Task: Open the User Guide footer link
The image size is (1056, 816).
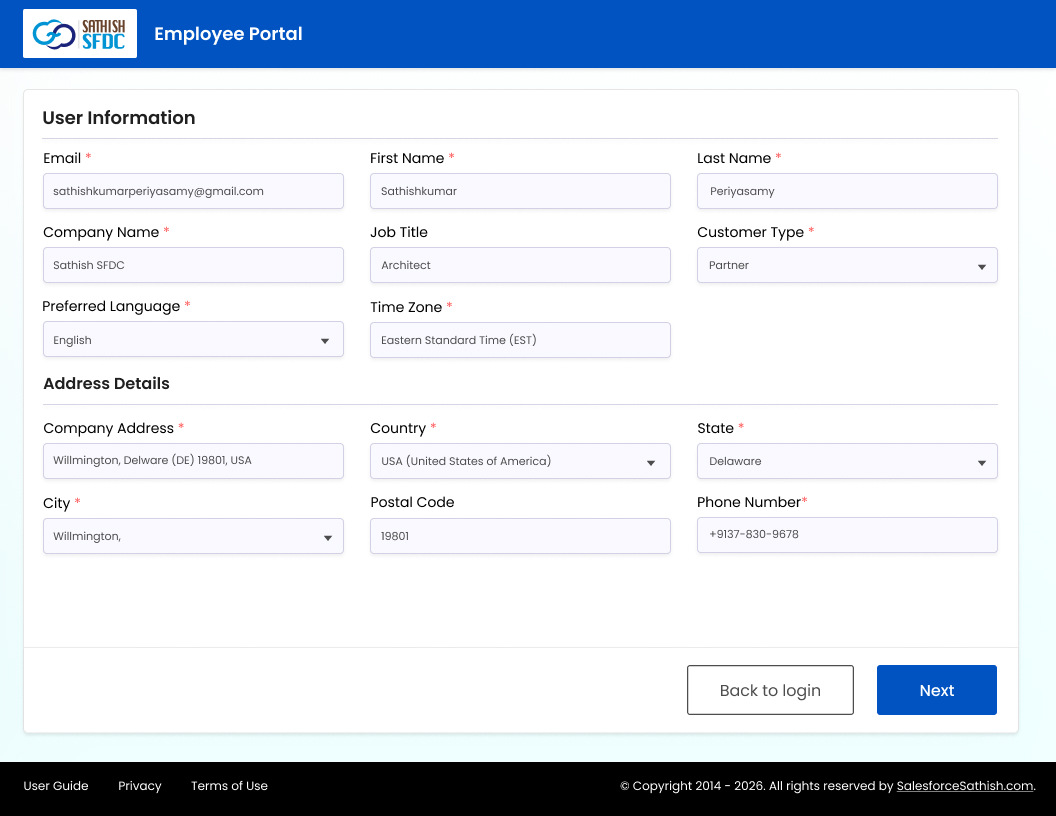Action: point(56,786)
